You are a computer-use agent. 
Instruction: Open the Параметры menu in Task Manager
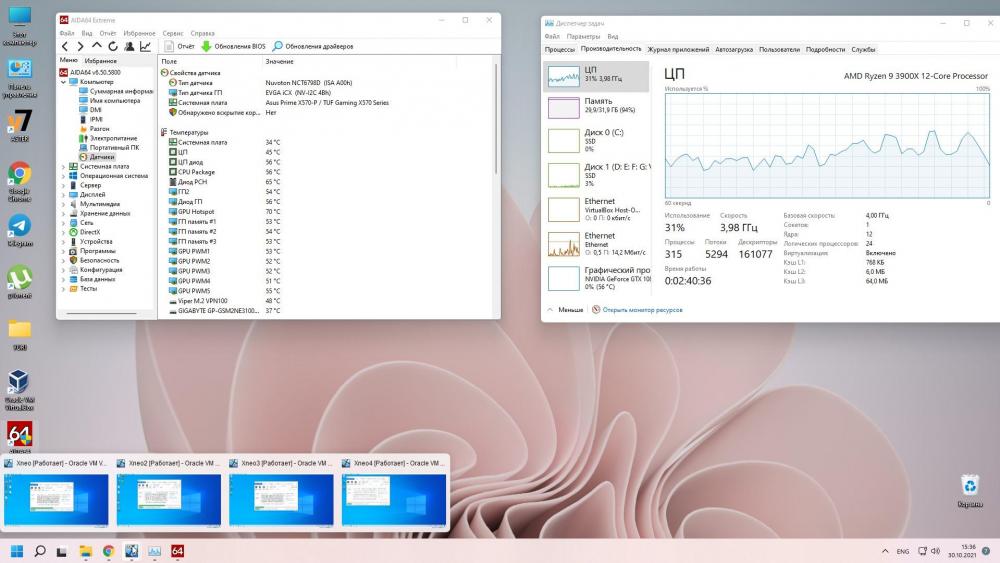point(583,36)
